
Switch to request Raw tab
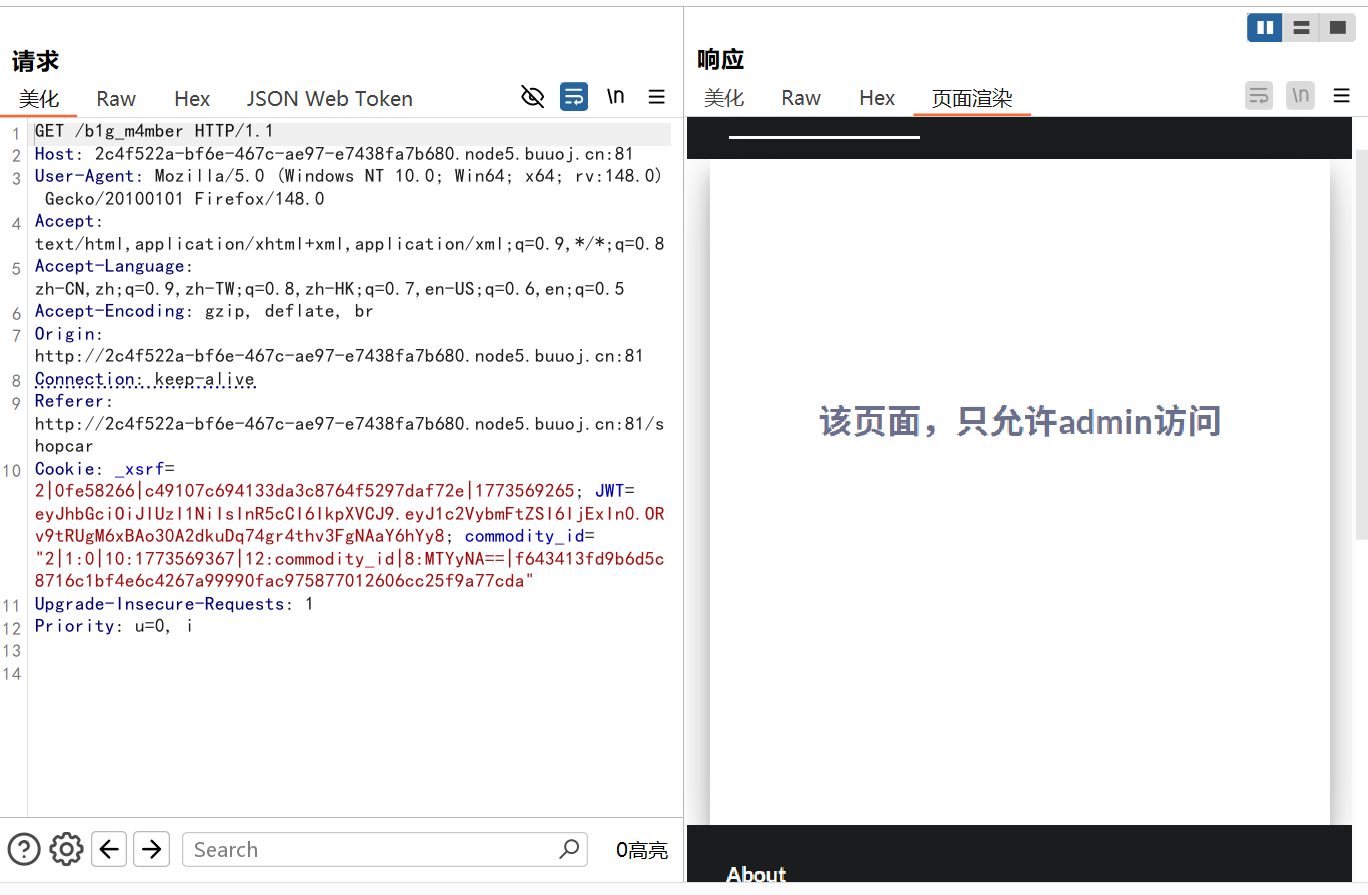click(x=116, y=98)
